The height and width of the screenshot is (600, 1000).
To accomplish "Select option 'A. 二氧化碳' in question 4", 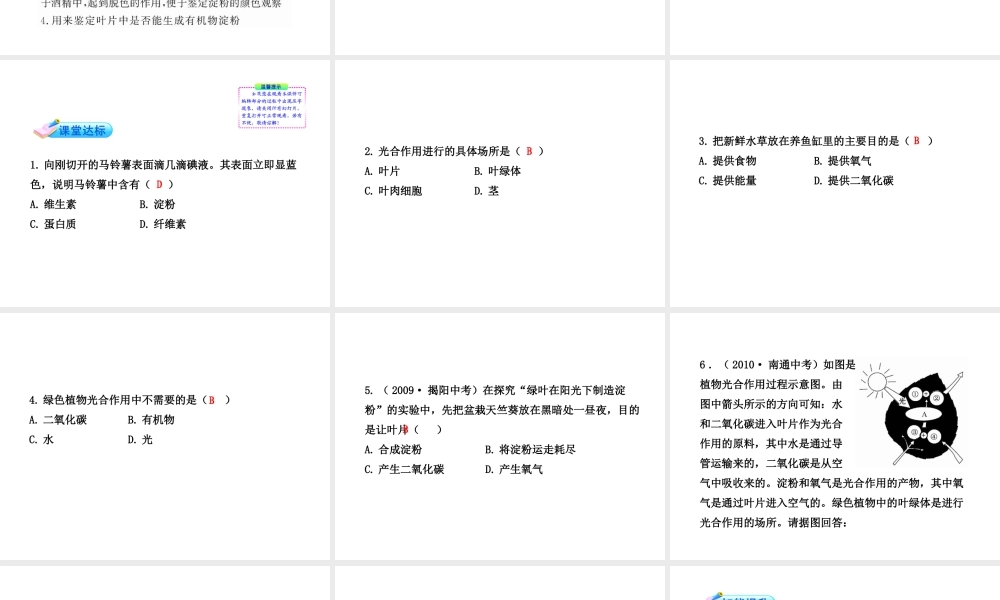I will [x=58, y=420].
